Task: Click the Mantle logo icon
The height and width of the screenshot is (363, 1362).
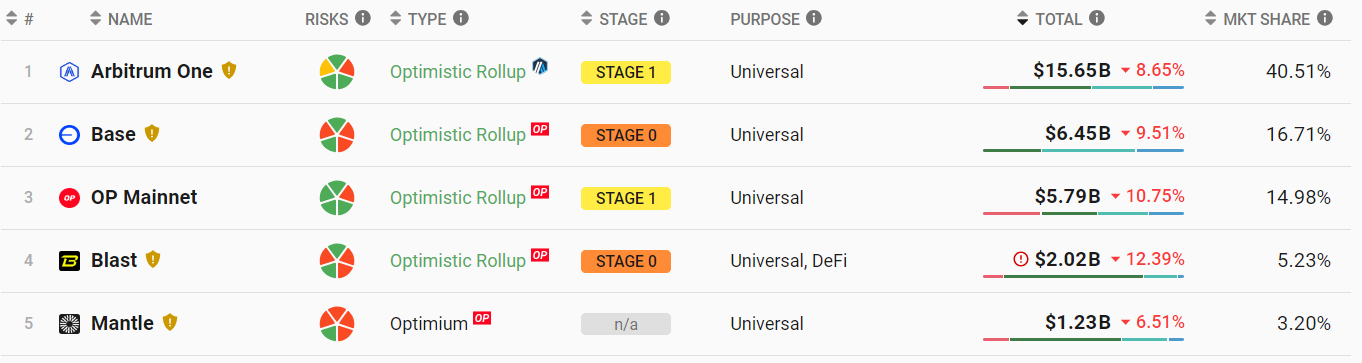Action: (70, 324)
